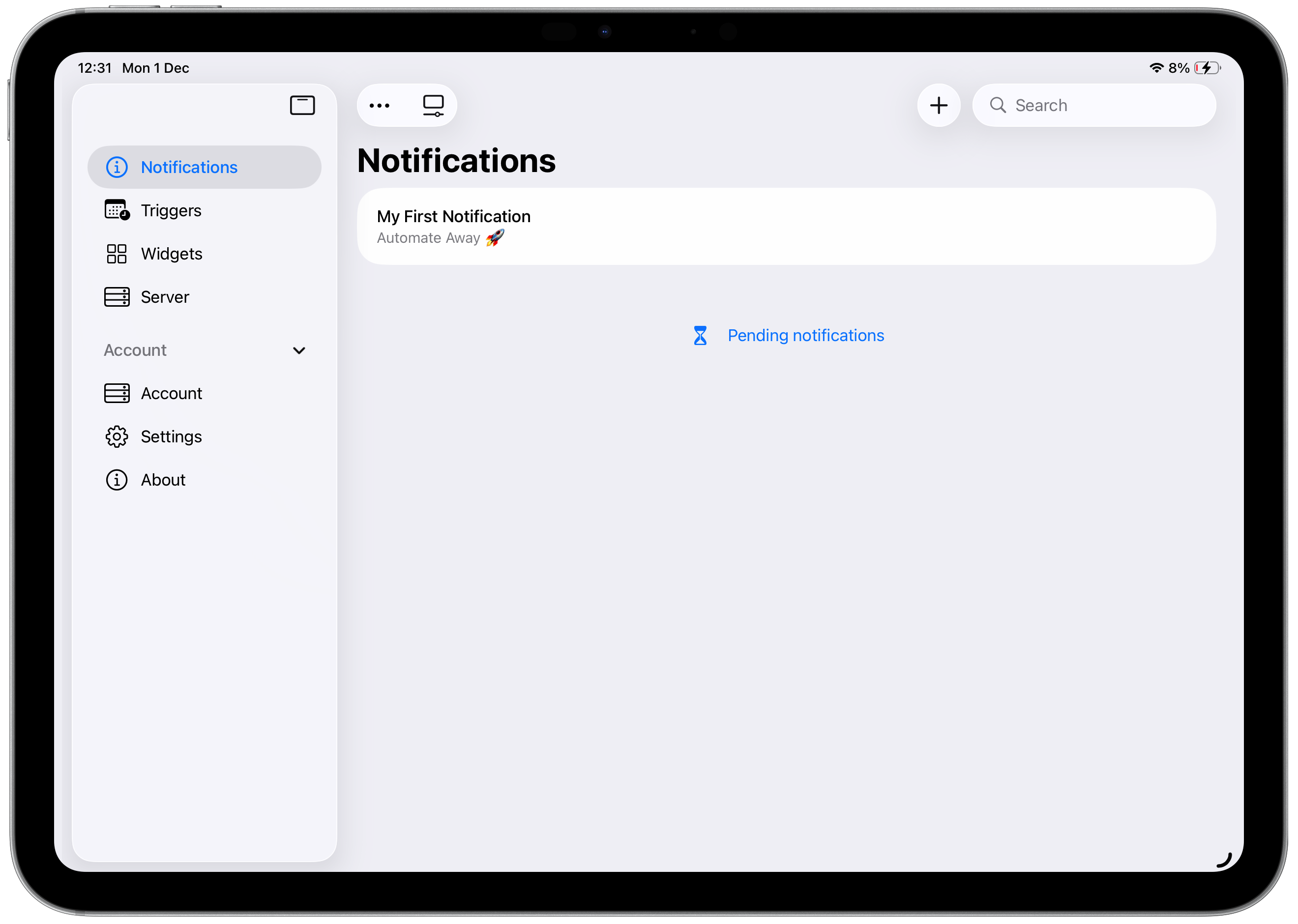Open the Widgets section

(205, 254)
